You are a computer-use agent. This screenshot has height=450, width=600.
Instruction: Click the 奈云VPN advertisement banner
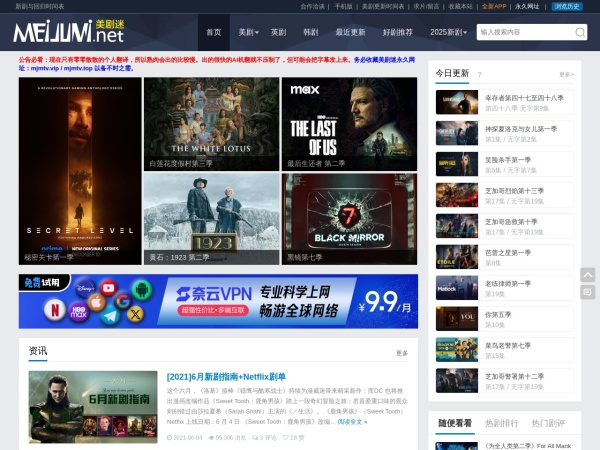(218, 301)
